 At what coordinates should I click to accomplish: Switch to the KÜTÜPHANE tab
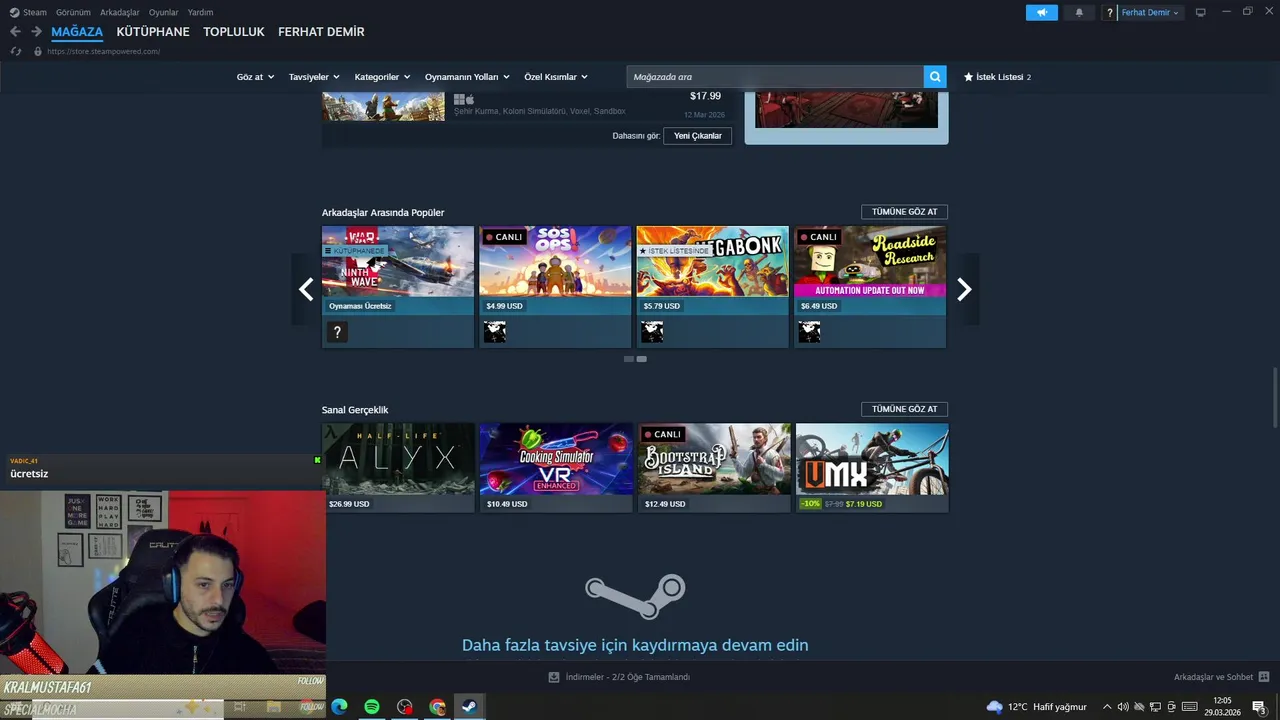(x=153, y=32)
